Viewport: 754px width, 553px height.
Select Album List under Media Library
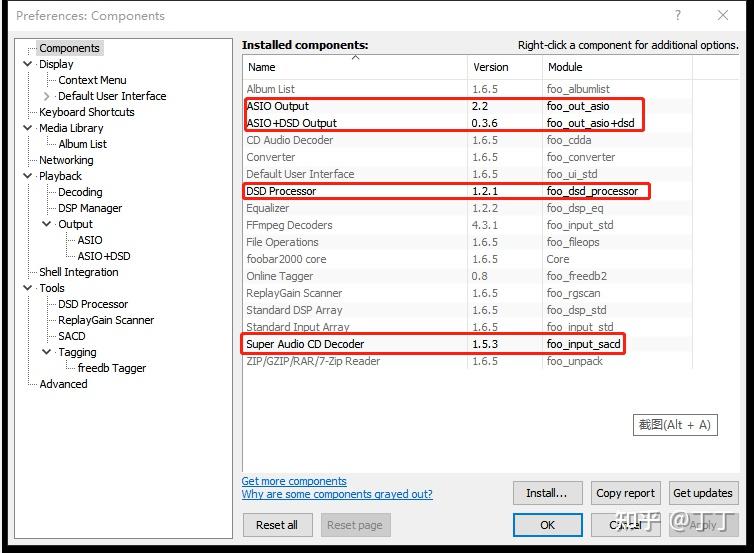83,144
